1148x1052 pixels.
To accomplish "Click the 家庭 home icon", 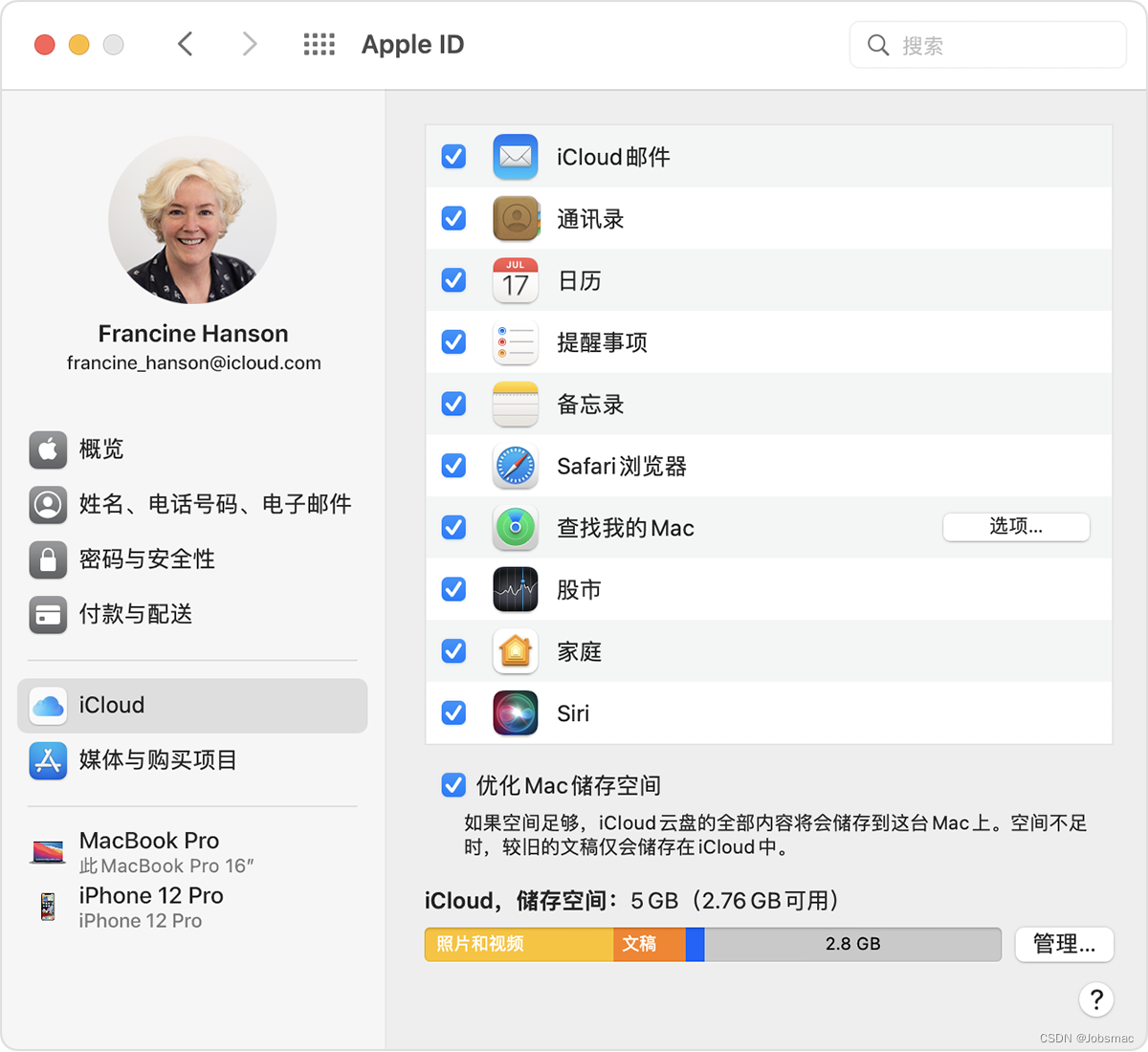I will point(516,651).
